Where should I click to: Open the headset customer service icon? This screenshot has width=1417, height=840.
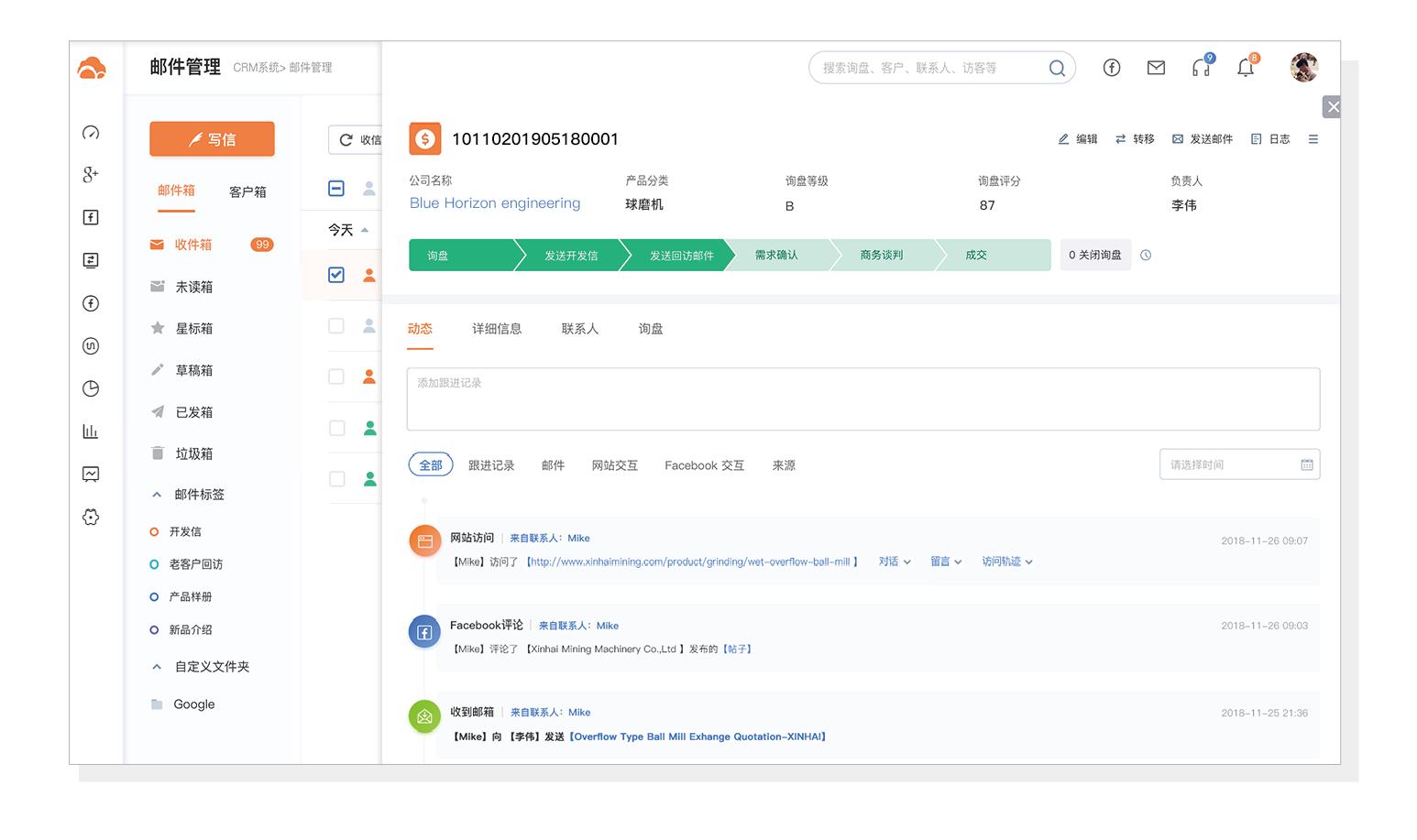(1201, 68)
